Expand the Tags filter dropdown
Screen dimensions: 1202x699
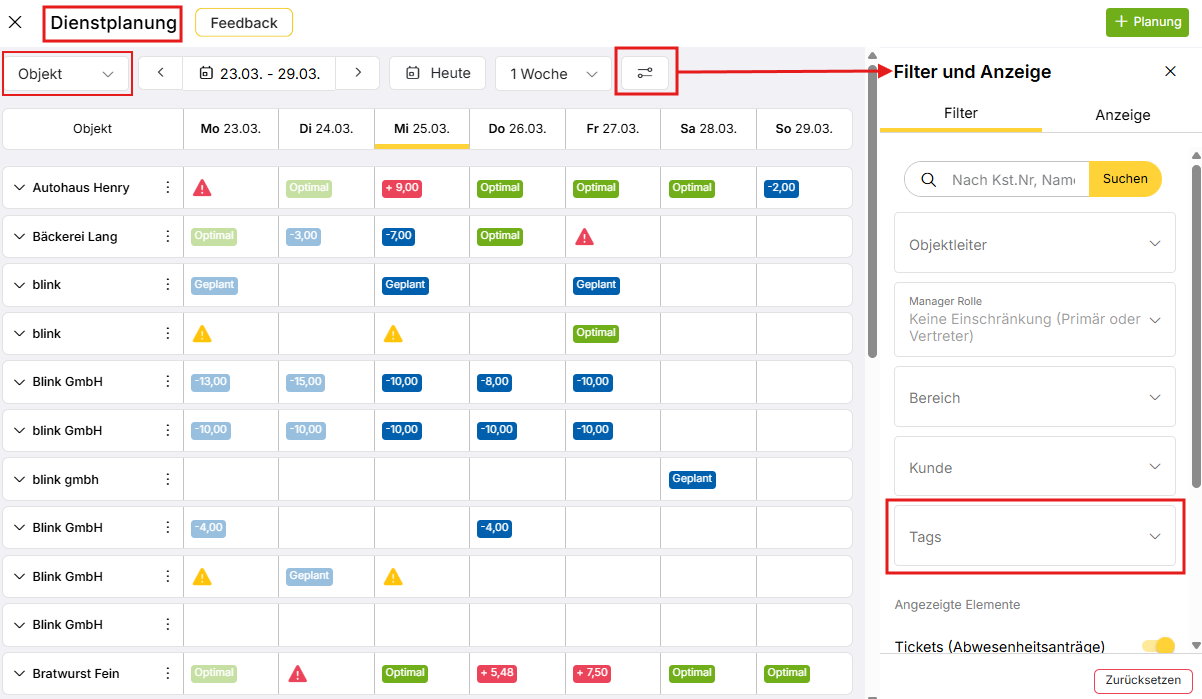point(1034,537)
